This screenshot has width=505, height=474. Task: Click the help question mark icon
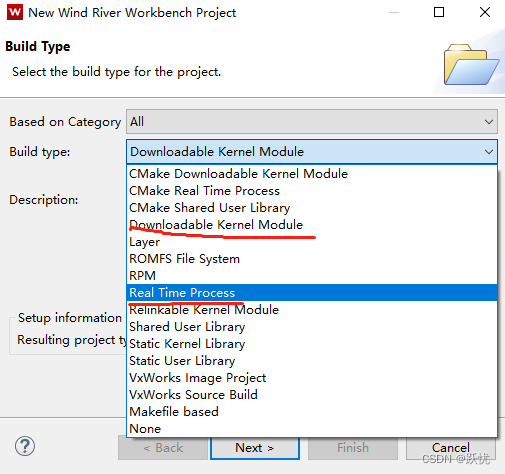(25, 446)
